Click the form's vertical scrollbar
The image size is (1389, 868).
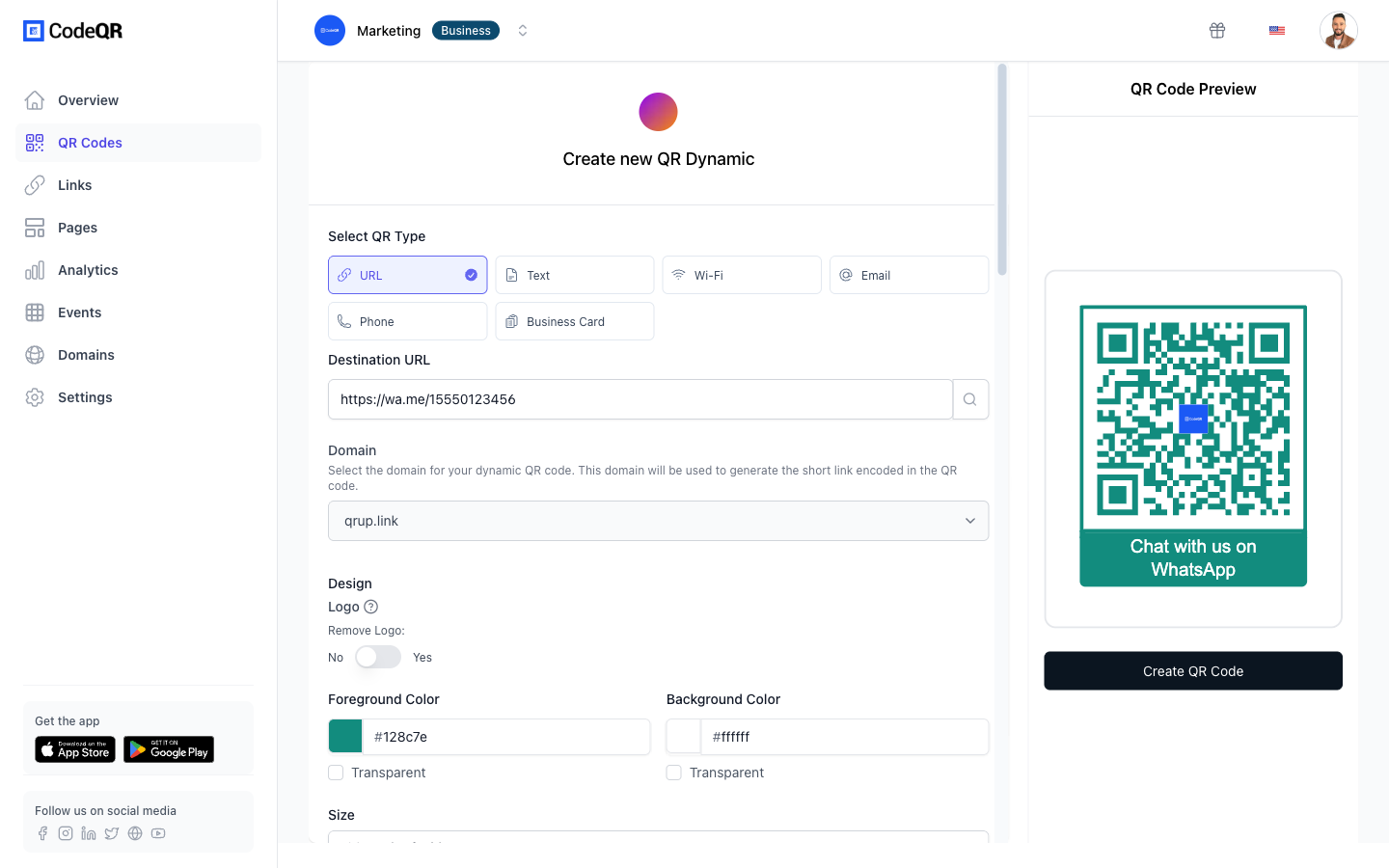[1002, 170]
